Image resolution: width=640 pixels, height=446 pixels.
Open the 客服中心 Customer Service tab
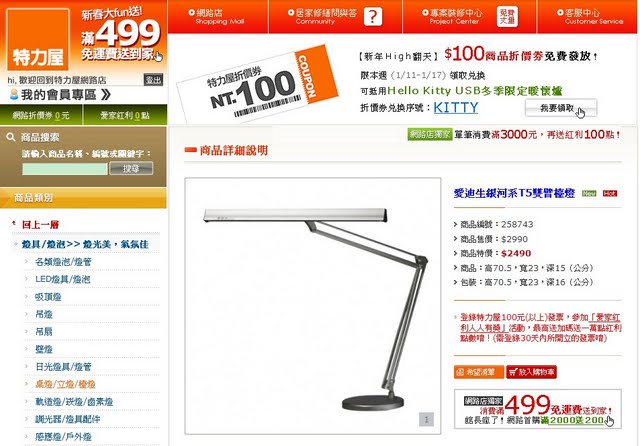[x=589, y=17]
